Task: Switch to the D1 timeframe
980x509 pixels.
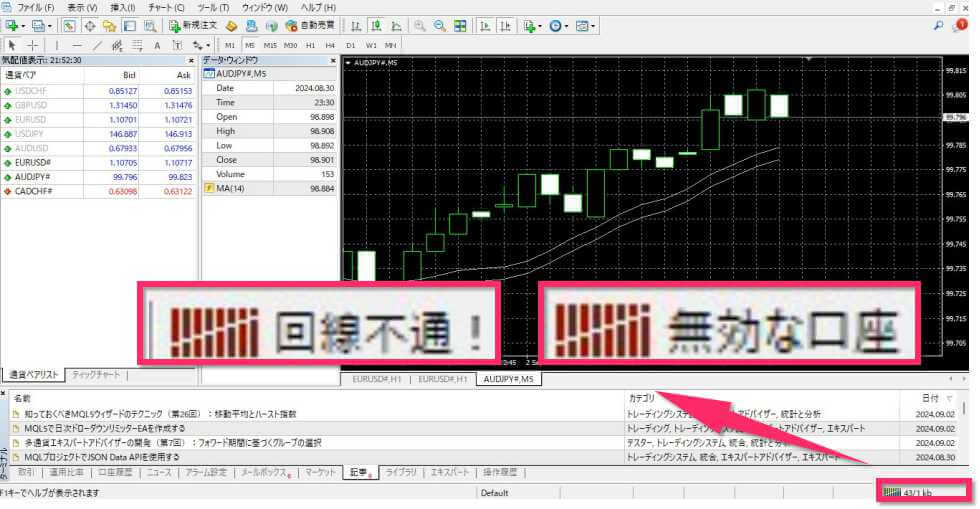Action: (351, 45)
